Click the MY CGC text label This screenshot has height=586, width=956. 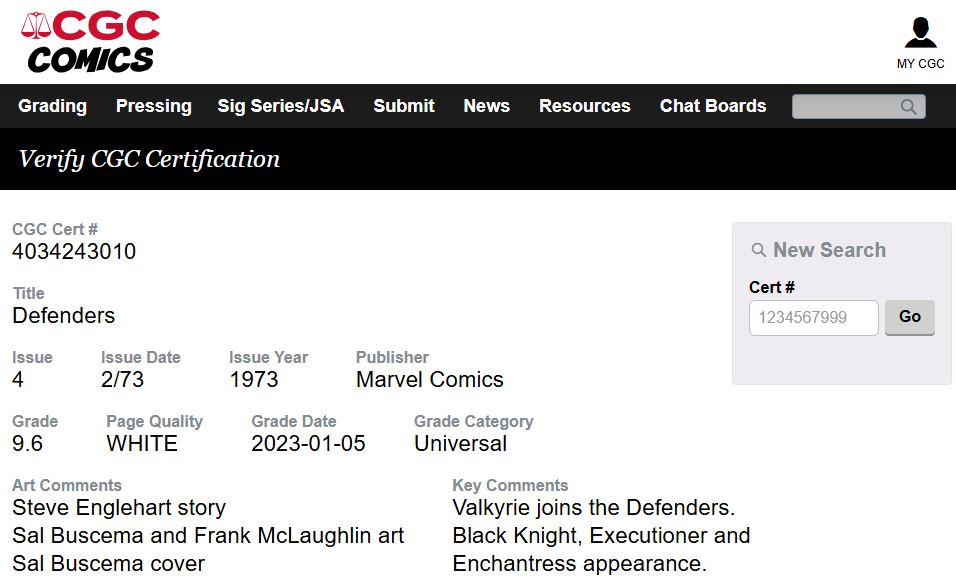(x=920, y=64)
